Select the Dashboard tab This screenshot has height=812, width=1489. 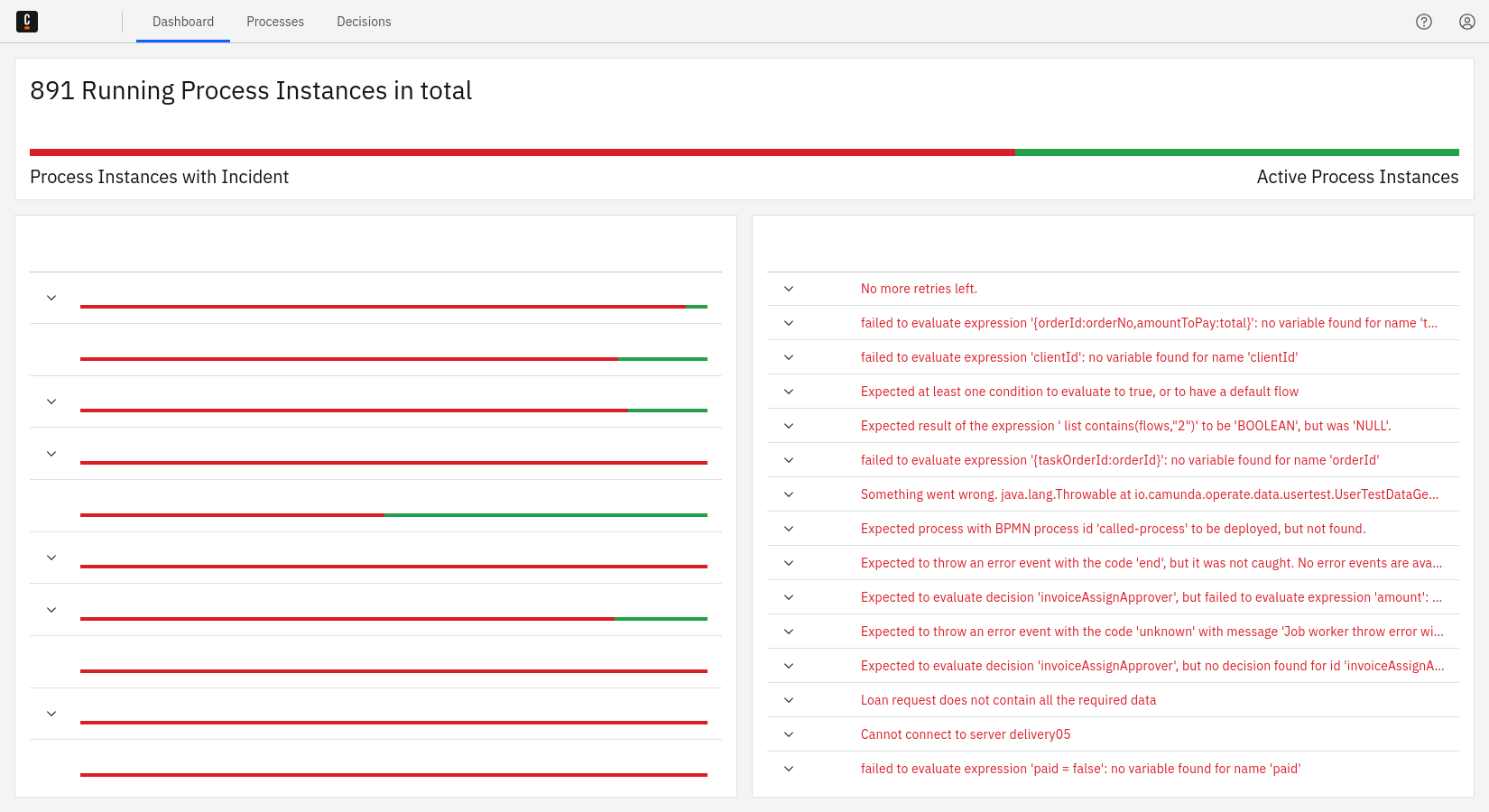pyautogui.click(x=183, y=22)
